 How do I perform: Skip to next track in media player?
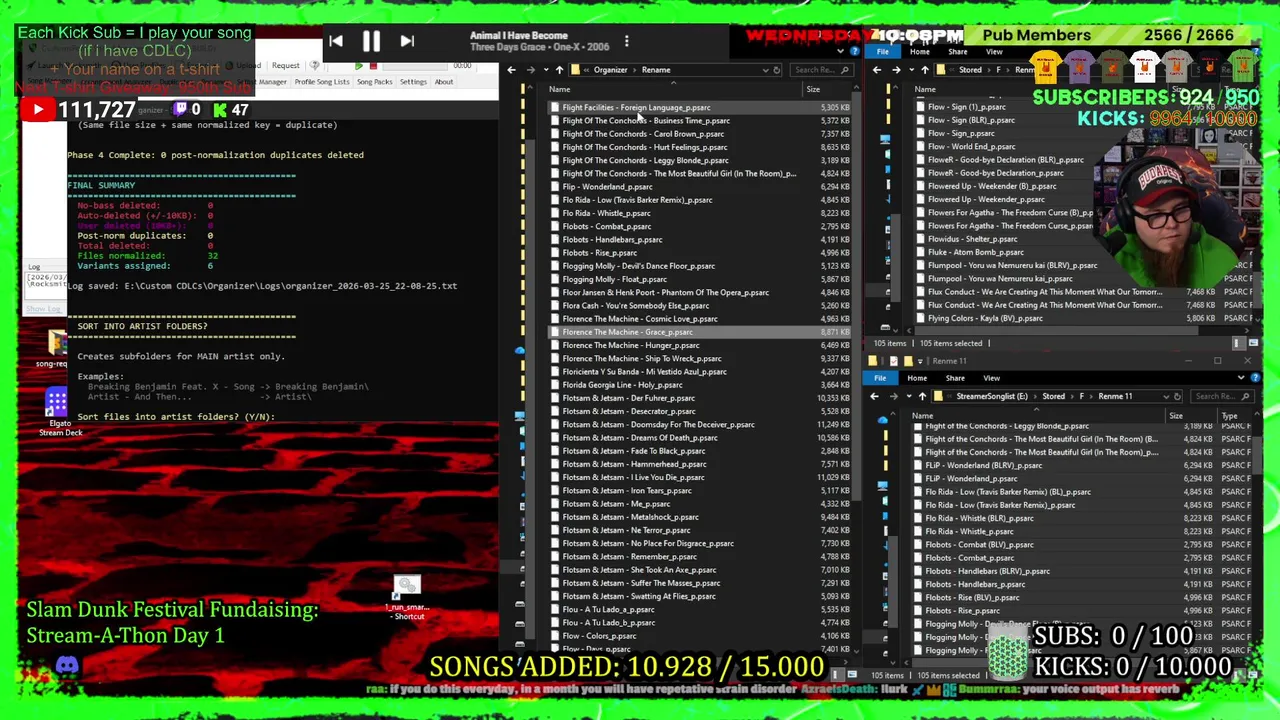[x=407, y=41]
